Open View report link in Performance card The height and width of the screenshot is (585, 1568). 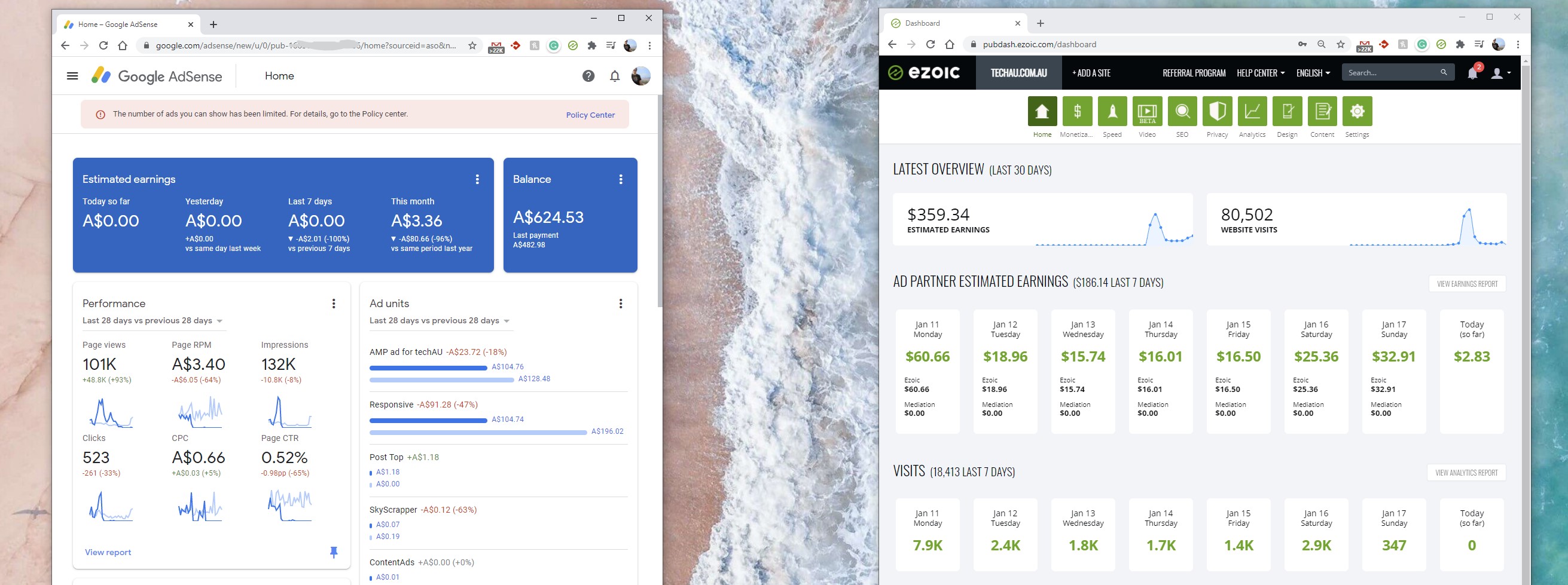[x=108, y=552]
